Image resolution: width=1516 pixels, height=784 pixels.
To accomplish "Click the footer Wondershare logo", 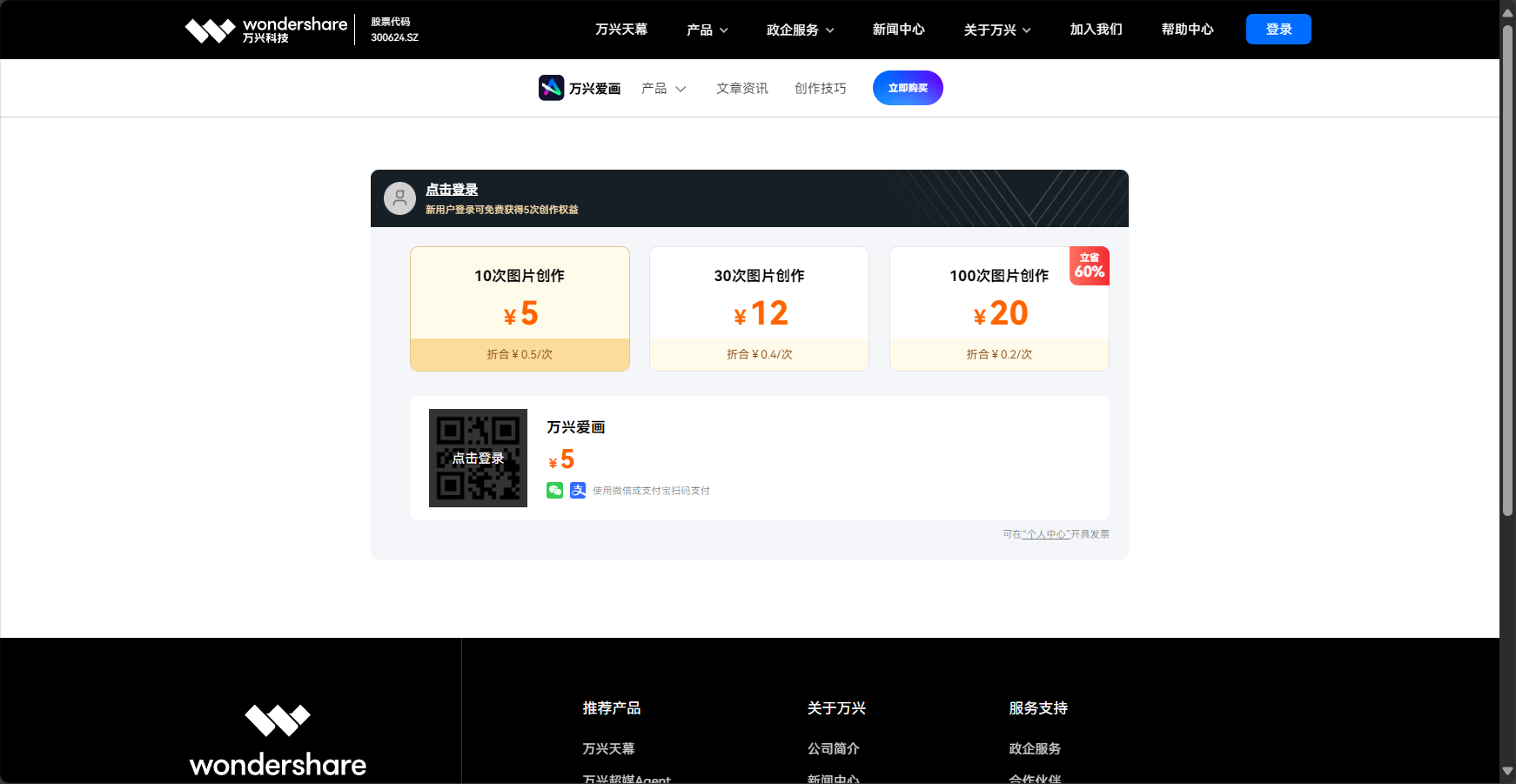I will [278, 740].
